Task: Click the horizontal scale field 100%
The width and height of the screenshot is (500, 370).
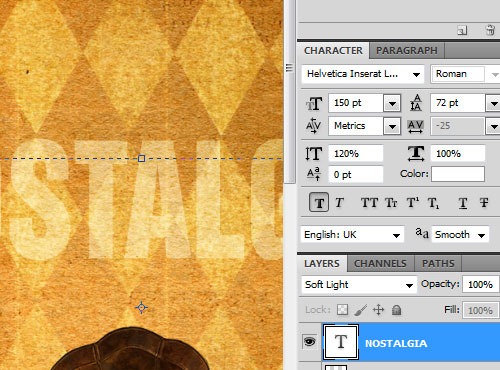Action: pyautogui.click(x=458, y=154)
